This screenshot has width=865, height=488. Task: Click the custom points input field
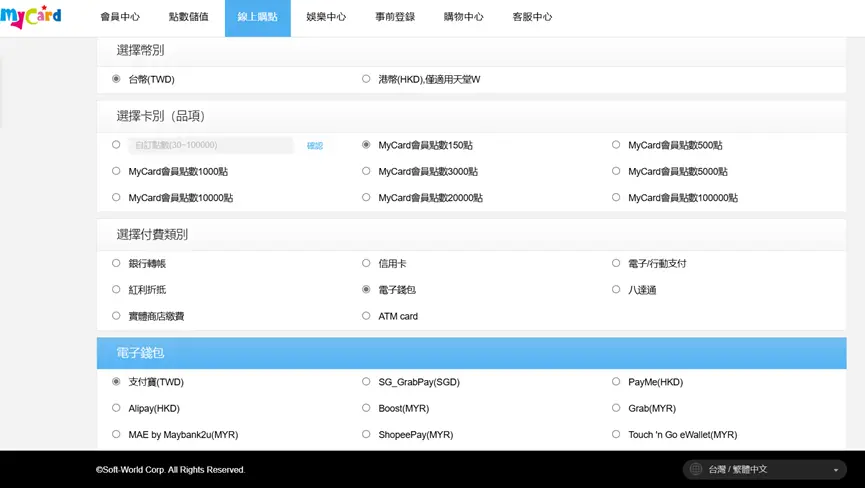pyautogui.click(x=210, y=146)
